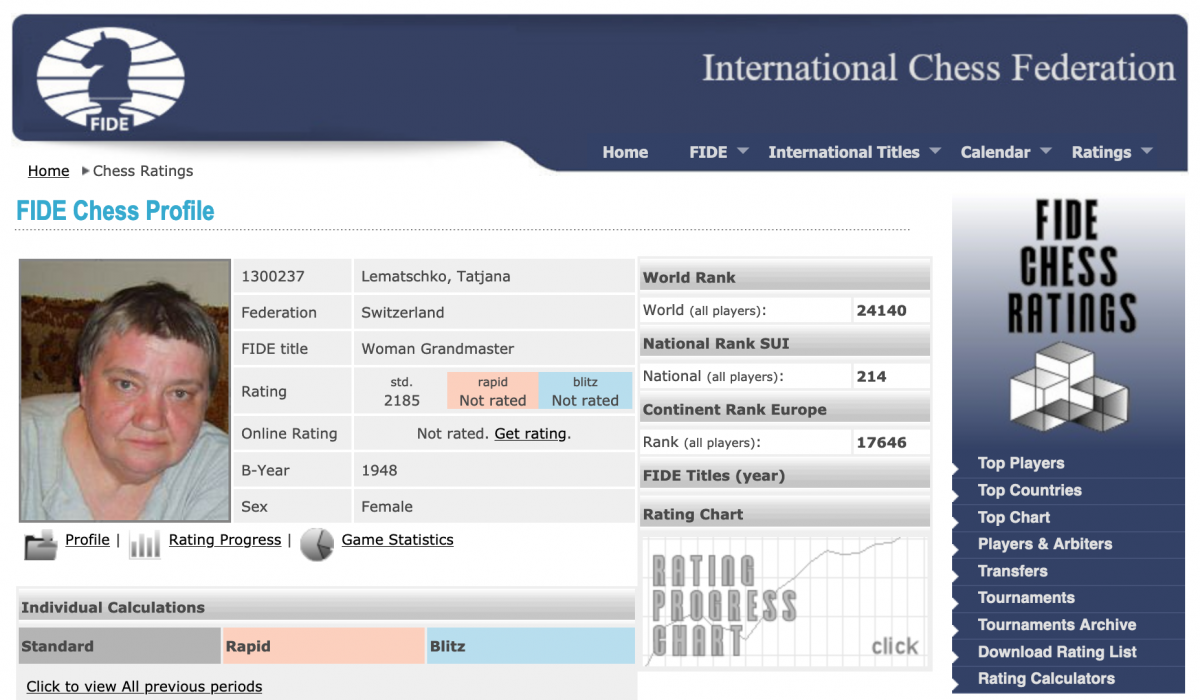Click the FIDE Titles (year) header
The width and height of the screenshot is (1200, 700).
tap(785, 476)
